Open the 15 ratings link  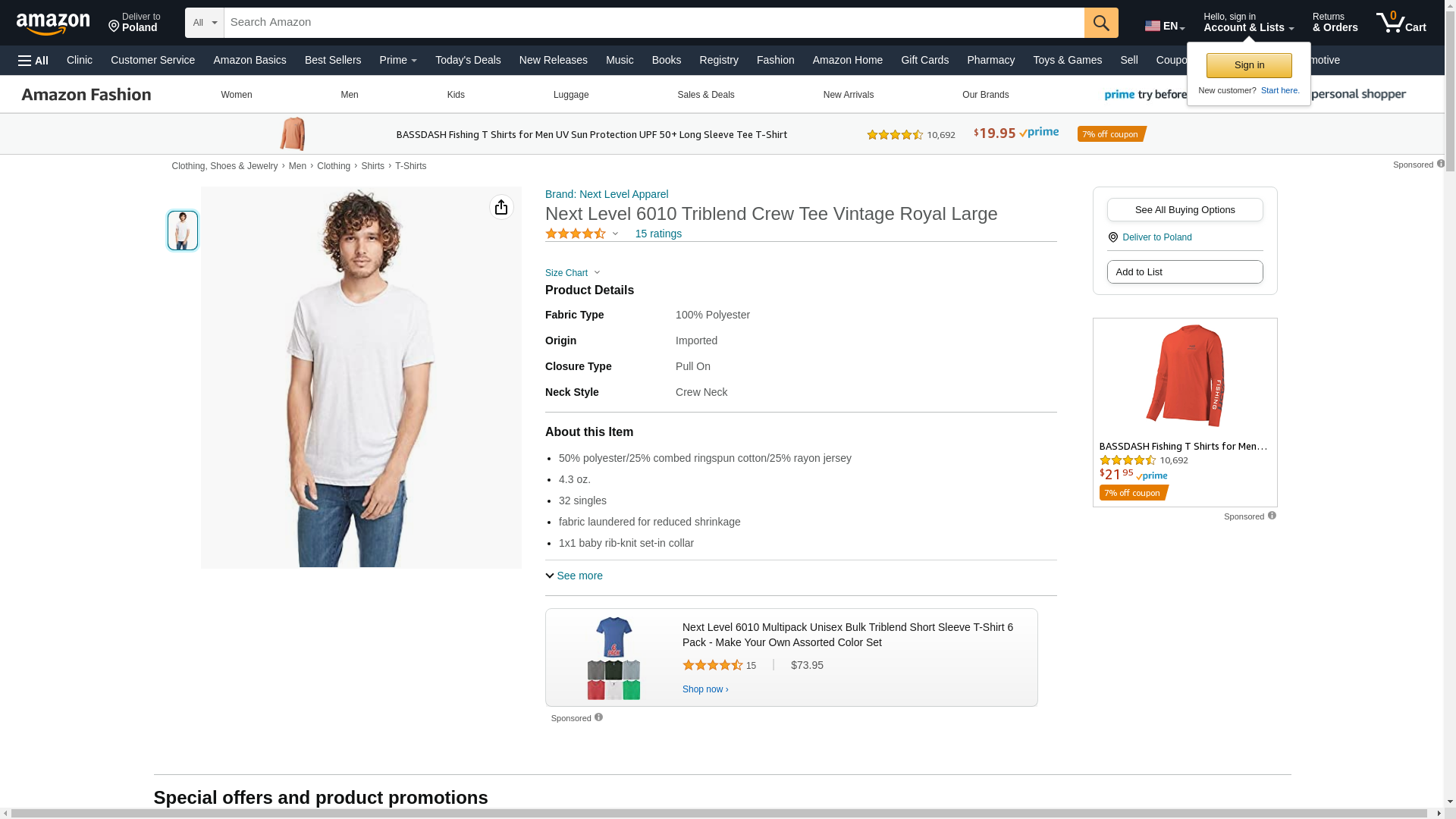657,234
